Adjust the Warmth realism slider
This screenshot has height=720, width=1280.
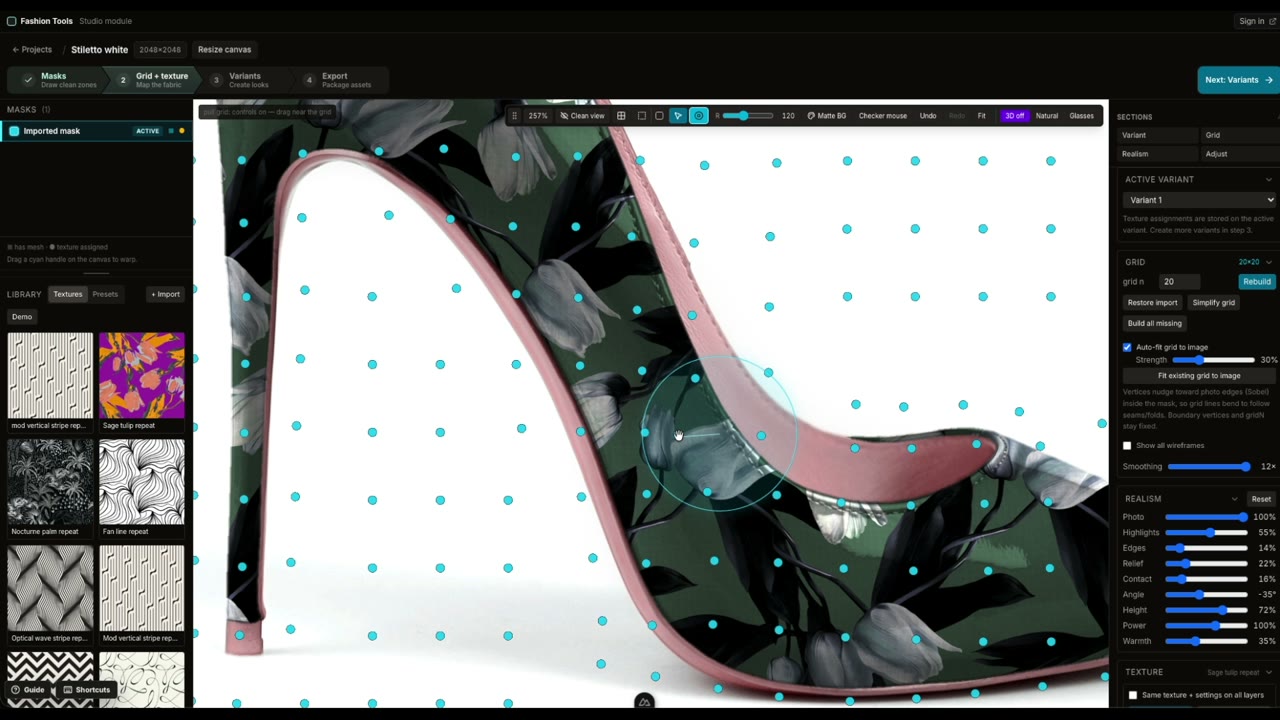tap(1206, 641)
